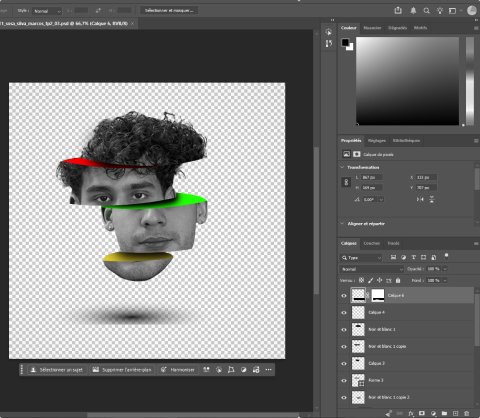Open the blend mode Normal dropdown
This screenshot has height=418, width=480.
pos(372,269)
